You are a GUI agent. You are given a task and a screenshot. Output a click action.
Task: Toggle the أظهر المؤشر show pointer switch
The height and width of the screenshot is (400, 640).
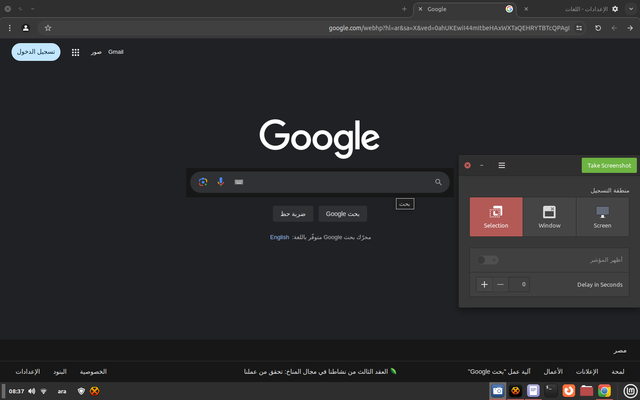487,260
